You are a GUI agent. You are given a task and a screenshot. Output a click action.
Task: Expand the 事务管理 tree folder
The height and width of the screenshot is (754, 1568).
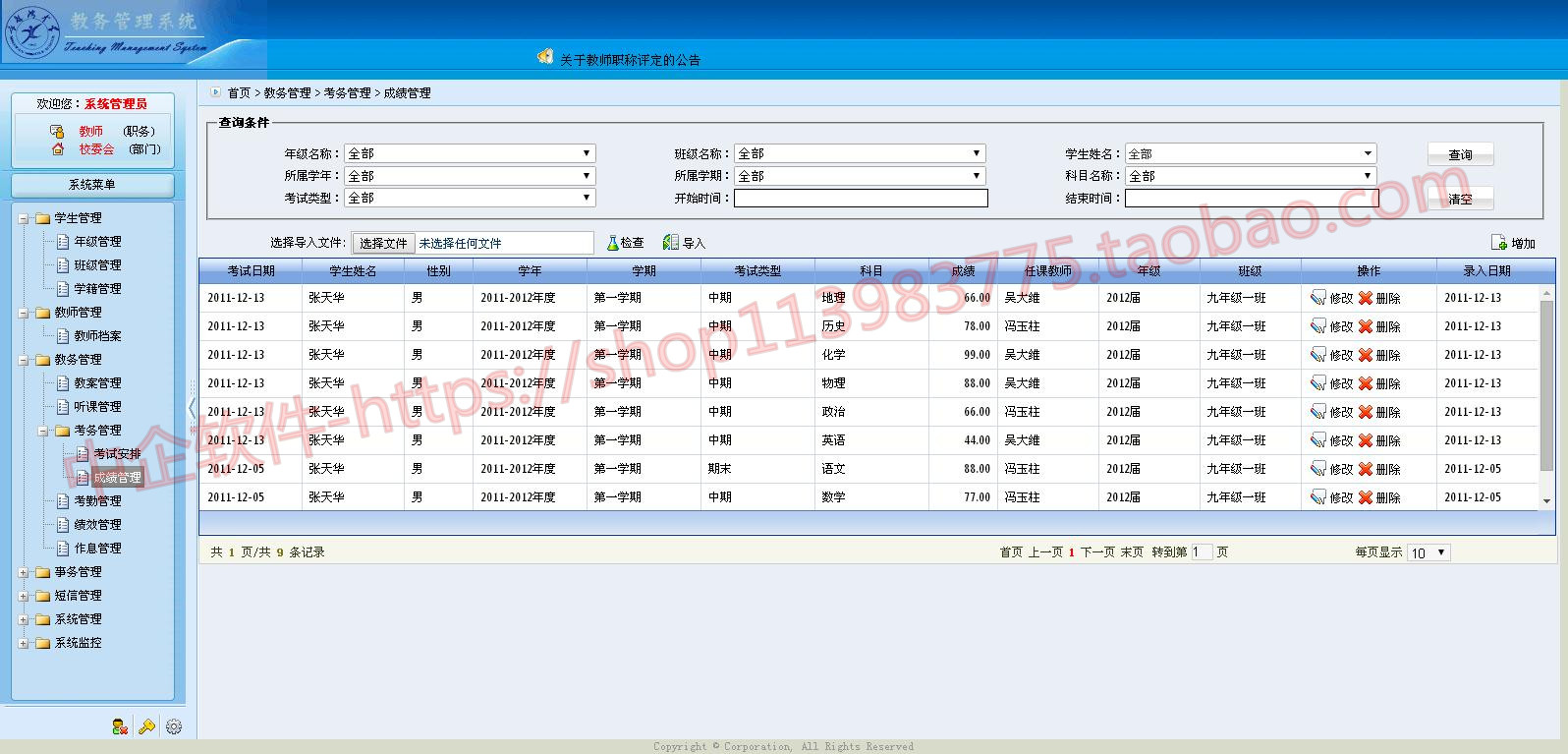coord(24,572)
